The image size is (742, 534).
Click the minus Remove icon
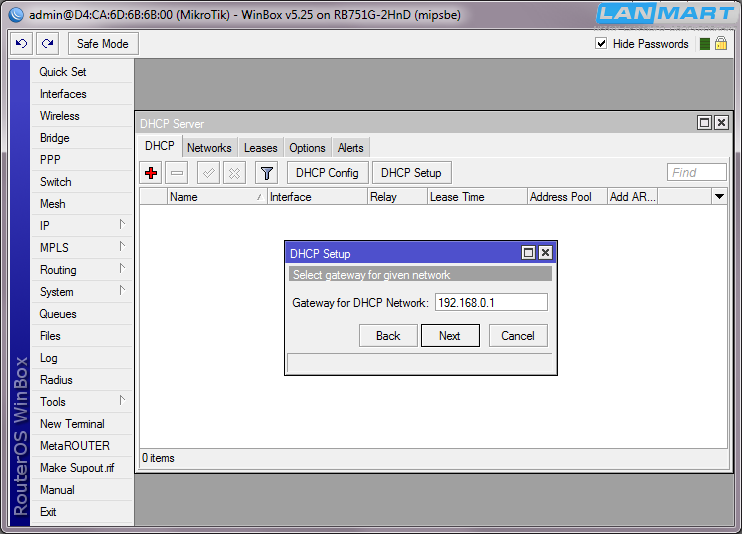[177, 173]
